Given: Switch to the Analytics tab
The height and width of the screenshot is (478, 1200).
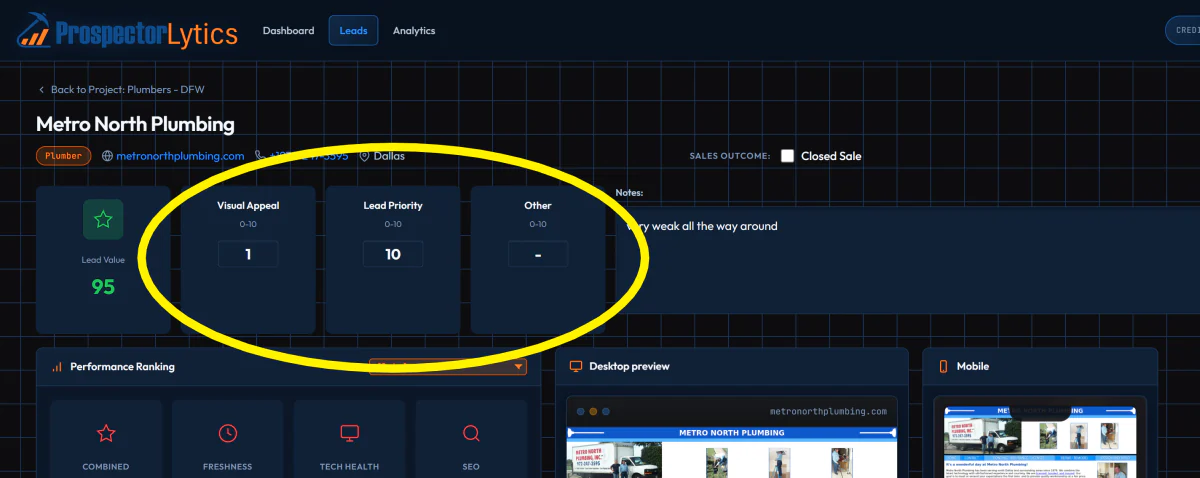Looking at the screenshot, I should [x=414, y=31].
